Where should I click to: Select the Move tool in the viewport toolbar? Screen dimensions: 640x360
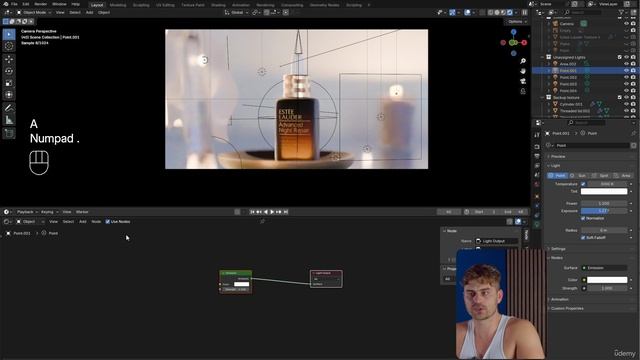(9, 59)
